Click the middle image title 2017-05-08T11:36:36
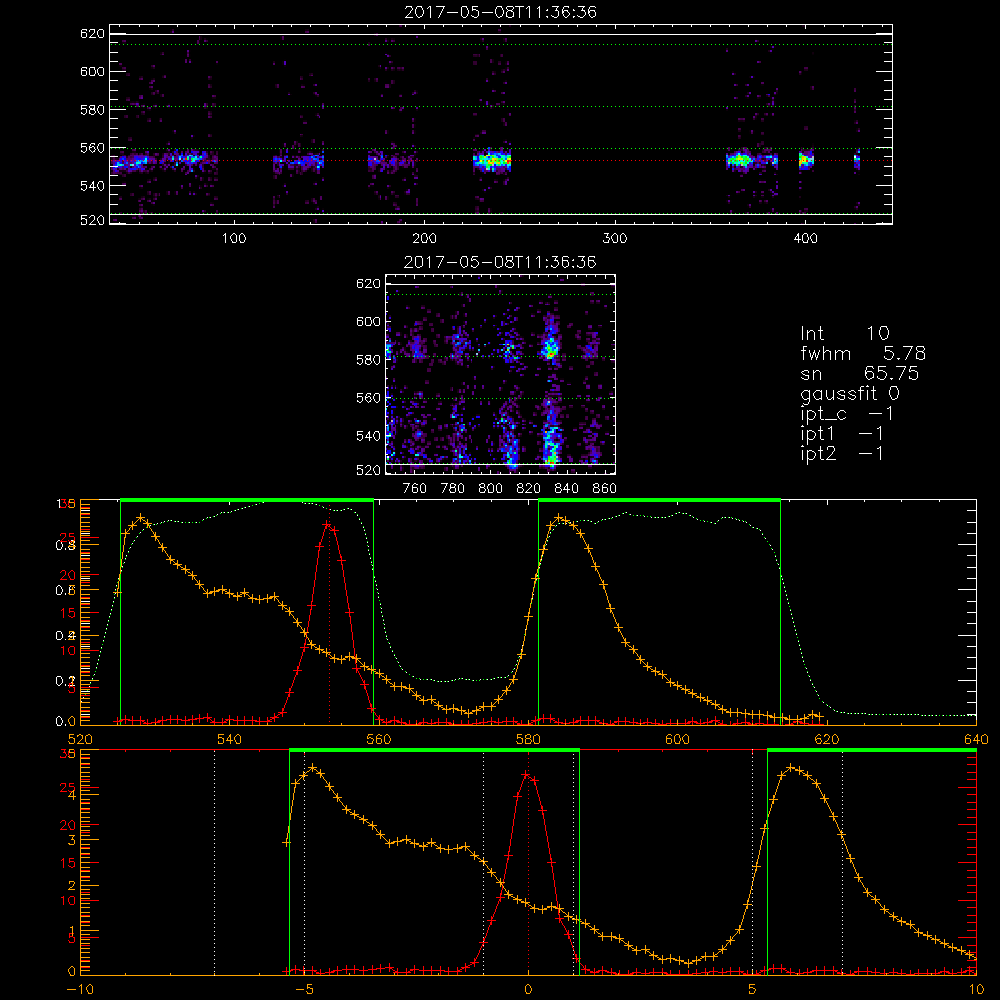1000x1000 pixels. pos(500,262)
